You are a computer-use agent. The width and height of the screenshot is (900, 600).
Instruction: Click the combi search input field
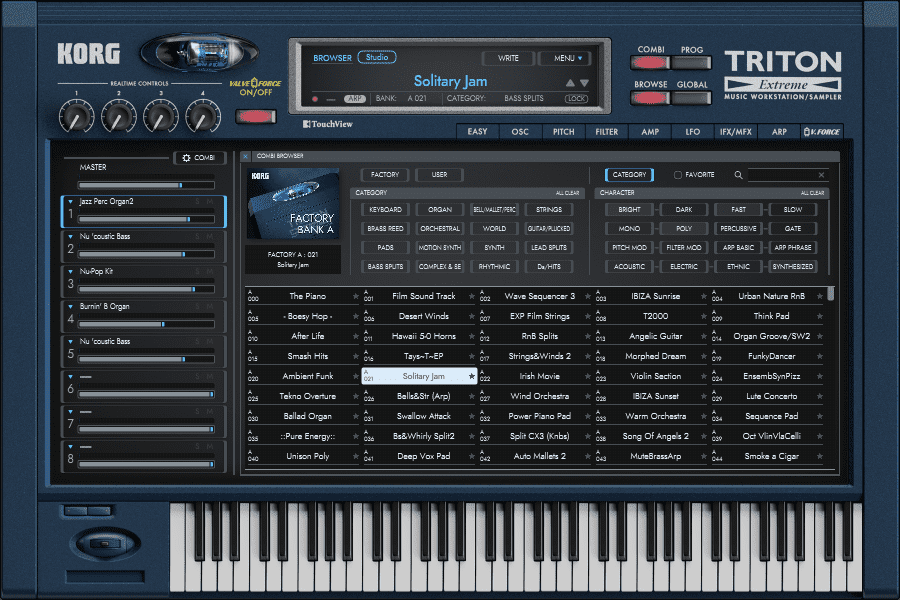point(782,175)
